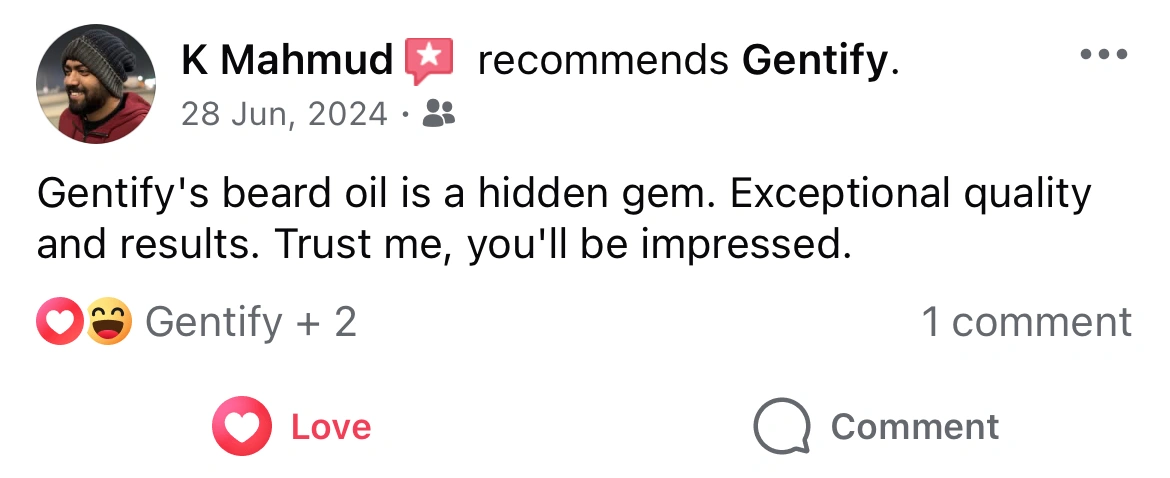Click the laughing Haha reaction emoji
Screen dimensions: 1170x478
click(x=108, y=322)
